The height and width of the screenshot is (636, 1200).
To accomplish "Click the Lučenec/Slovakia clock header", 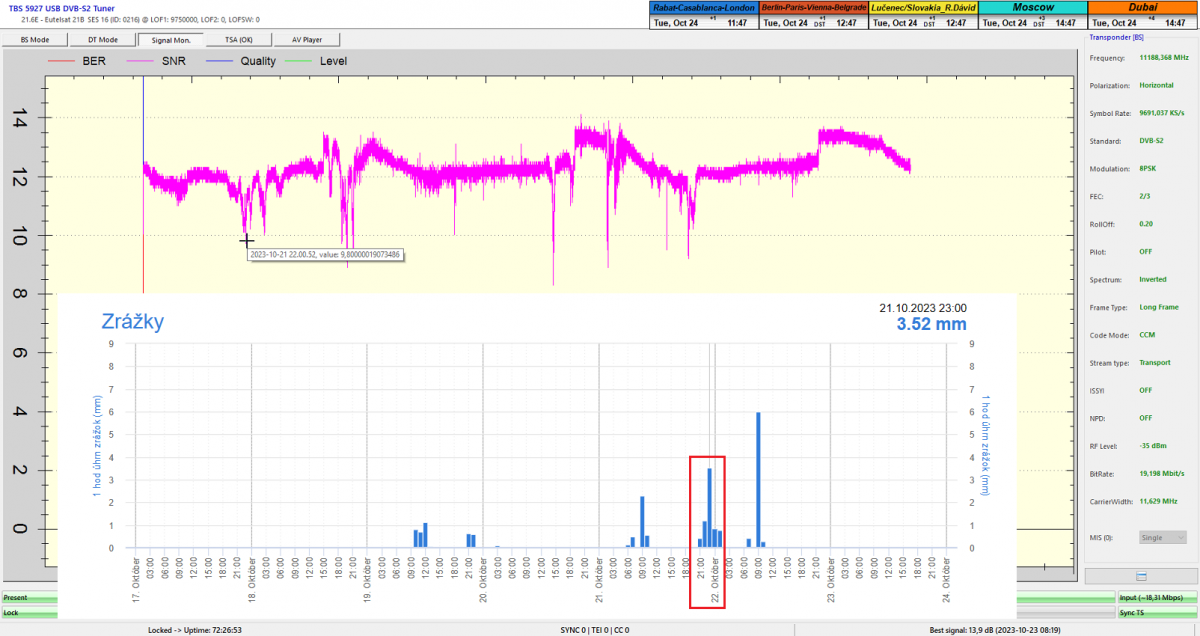I will click(922, 7).
